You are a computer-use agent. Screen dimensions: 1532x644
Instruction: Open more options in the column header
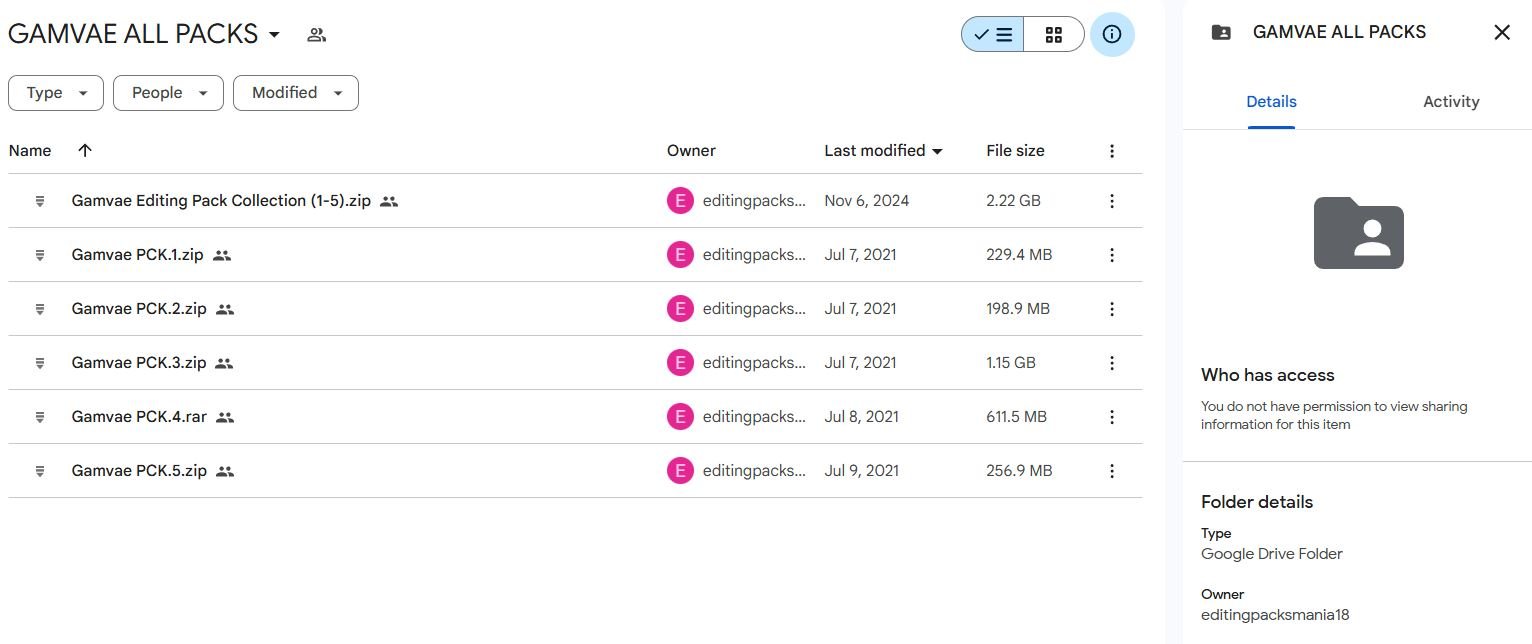pyautogui.click(x=1112, y=151)
